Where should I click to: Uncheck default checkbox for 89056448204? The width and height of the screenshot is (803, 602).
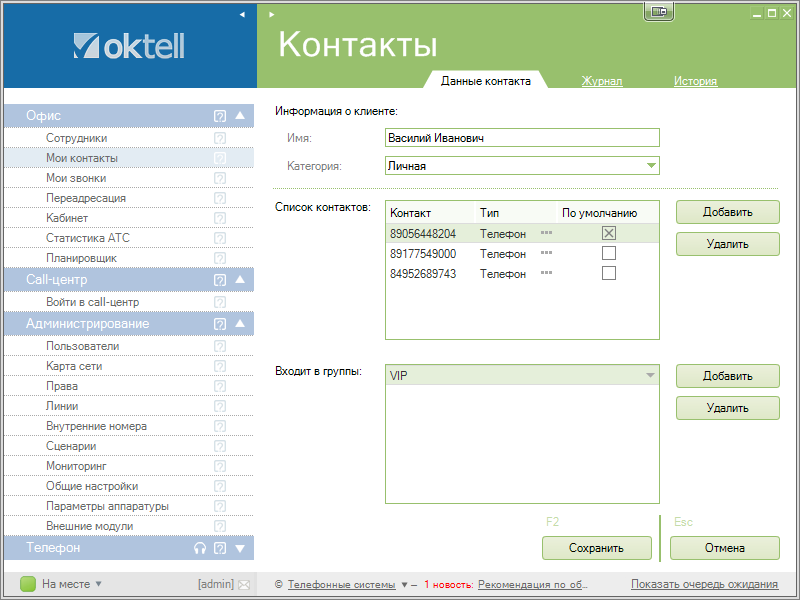point(608,233)
